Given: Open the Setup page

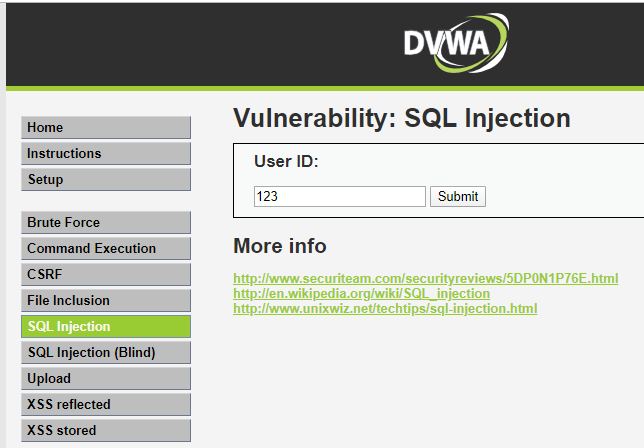Looking at the screenshot, I should (105, 180).
